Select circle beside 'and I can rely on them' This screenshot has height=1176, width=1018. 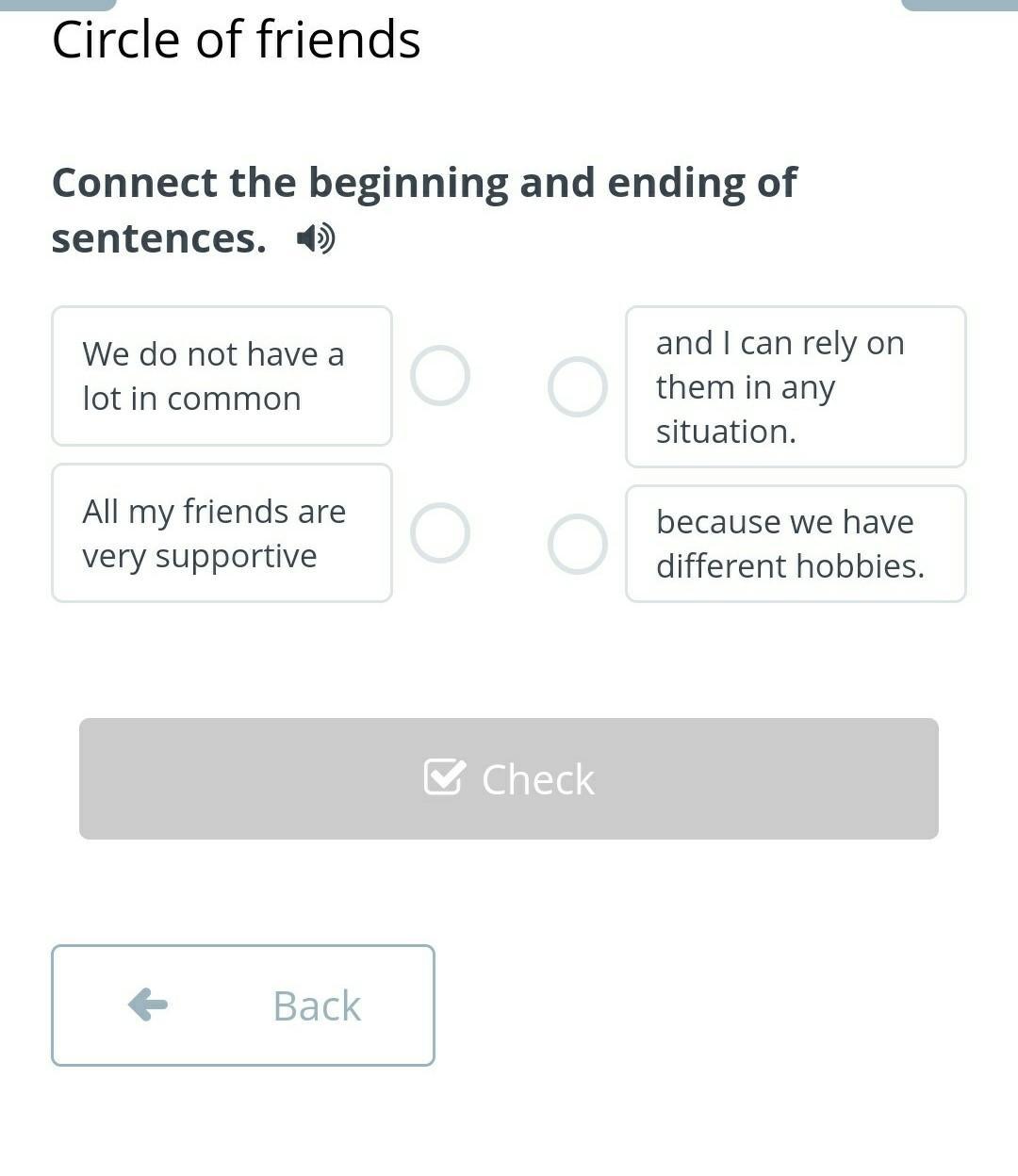point(578,386)
